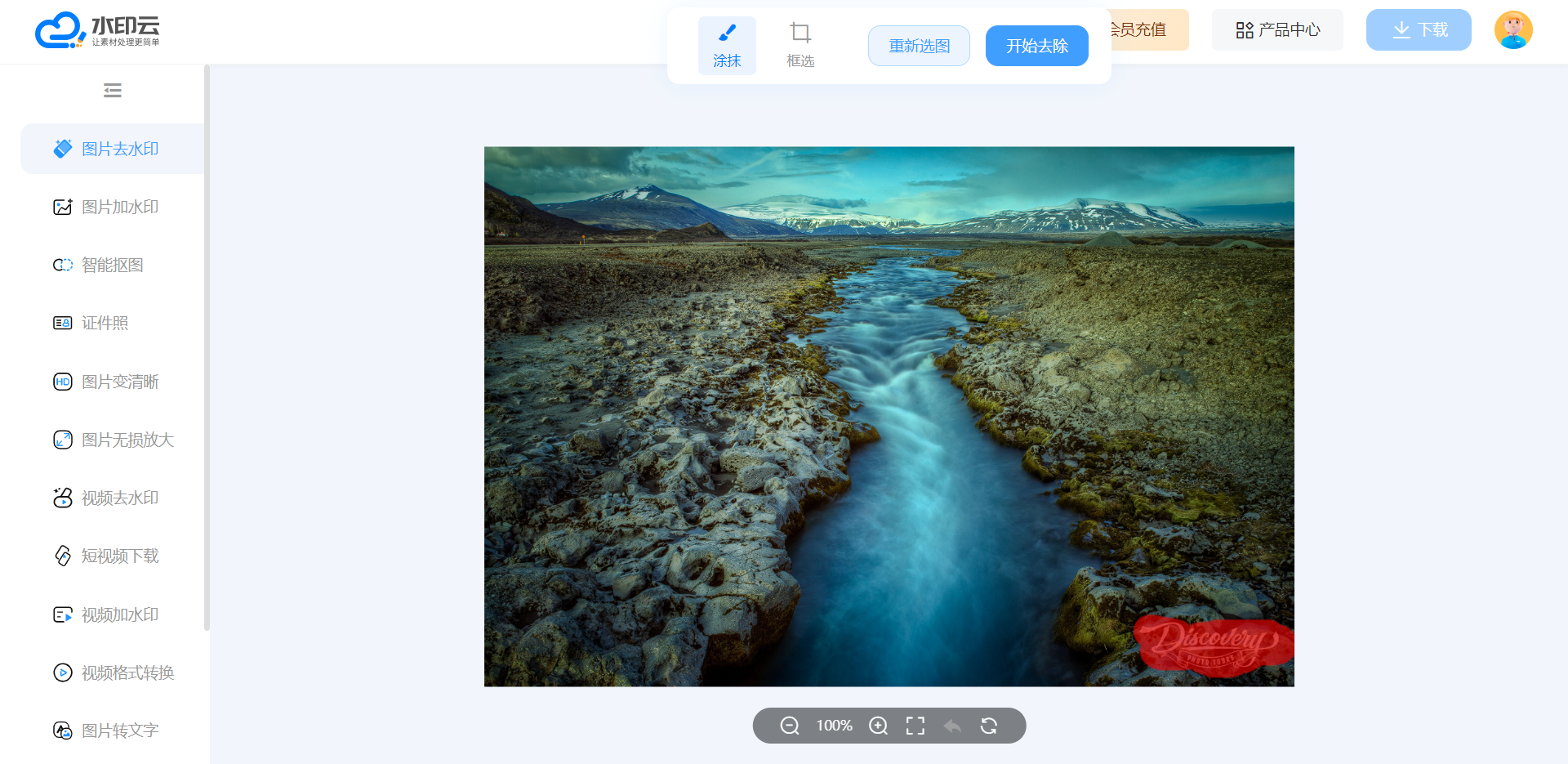Open the 图片转文字 menu item
Screen dimensions: 1568x764
(x=113, y=730)
